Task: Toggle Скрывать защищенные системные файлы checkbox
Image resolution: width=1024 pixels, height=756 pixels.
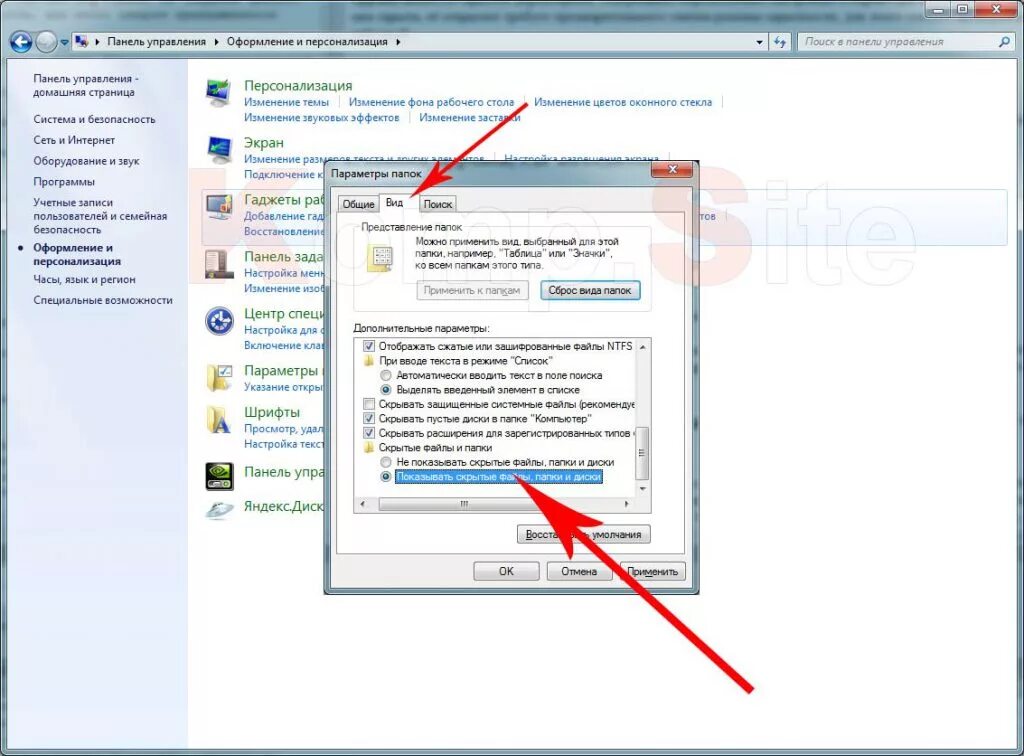Action: pos(369,404)
